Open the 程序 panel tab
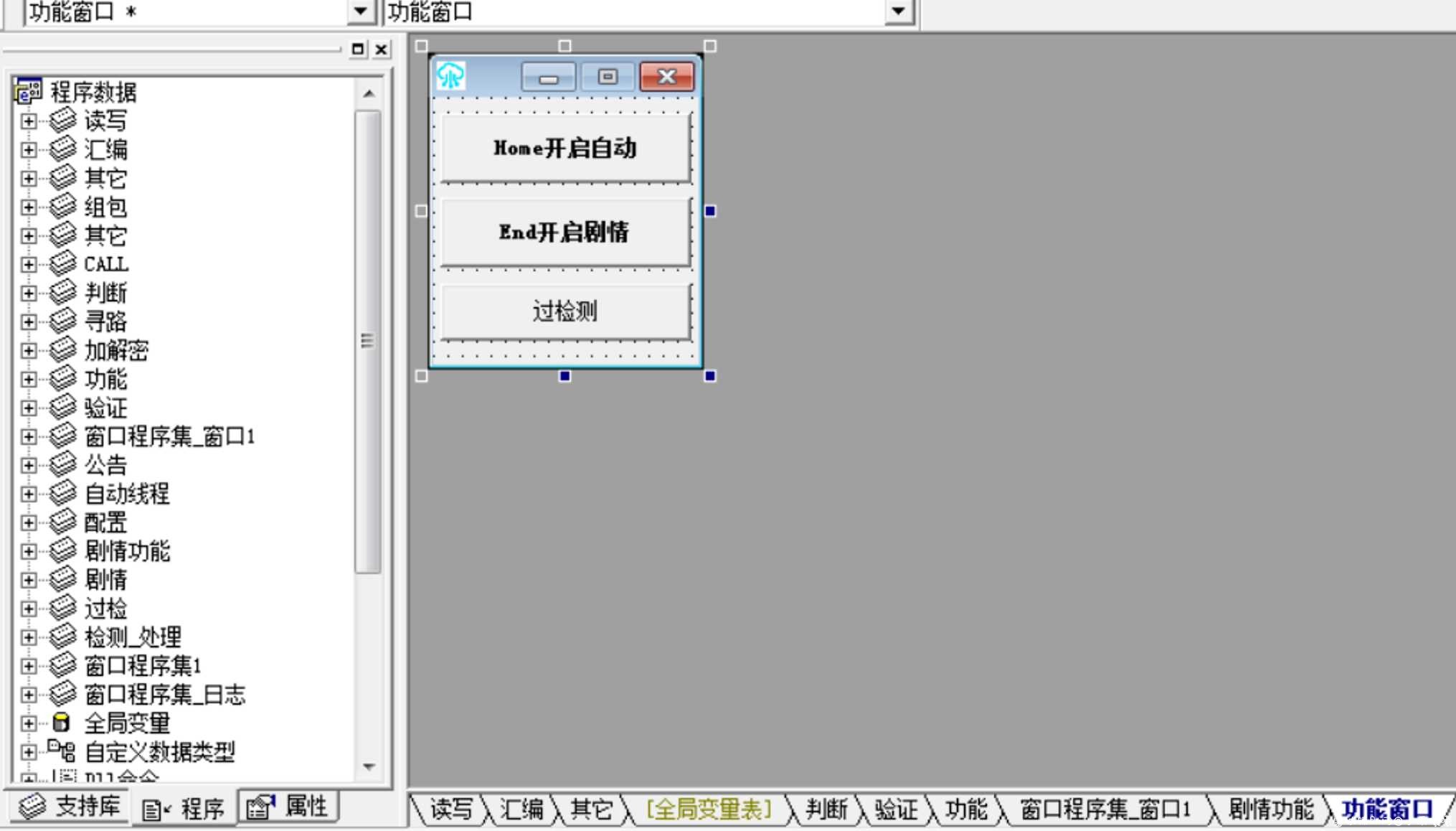 [184, 809]
